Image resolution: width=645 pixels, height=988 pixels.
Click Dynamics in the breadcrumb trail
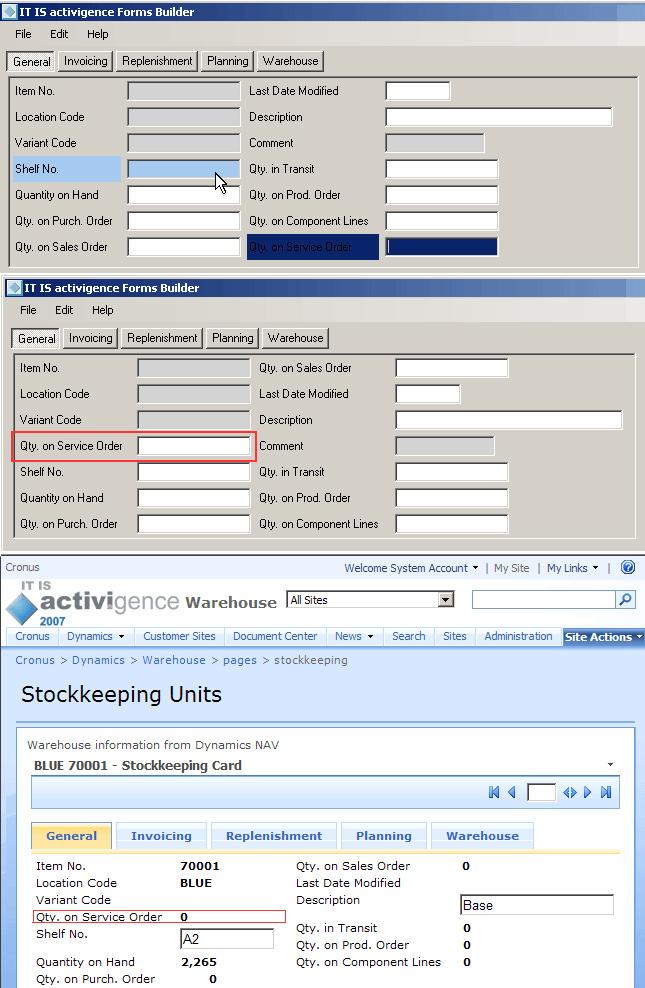pyautogui.click(x=98, y=660)
